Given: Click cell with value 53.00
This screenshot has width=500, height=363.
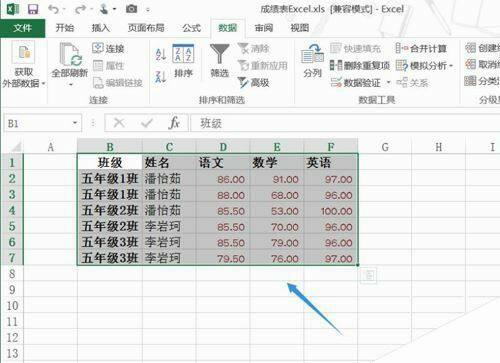Looking at the screenshot, I should point(277,211).
